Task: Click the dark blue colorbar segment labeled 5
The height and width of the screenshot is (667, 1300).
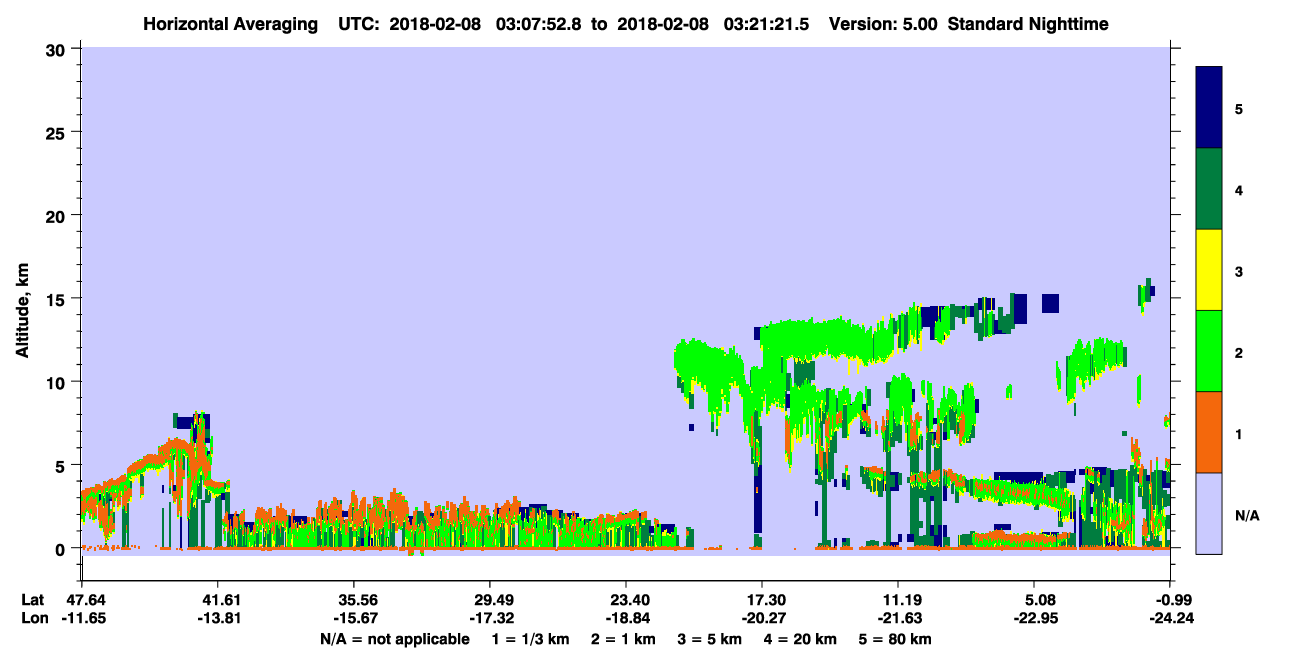Action: pyautogui.click(x=1209, y=108)
